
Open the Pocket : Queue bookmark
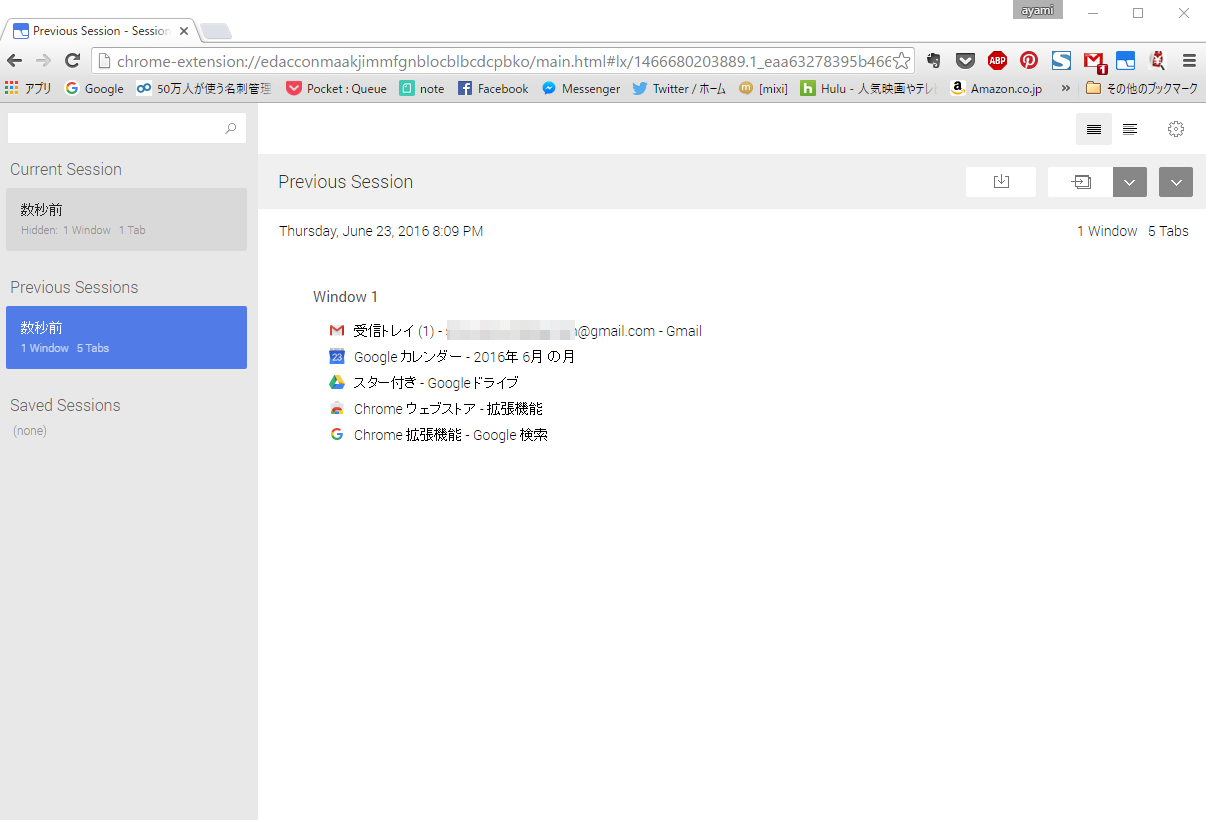click(336, 88)
